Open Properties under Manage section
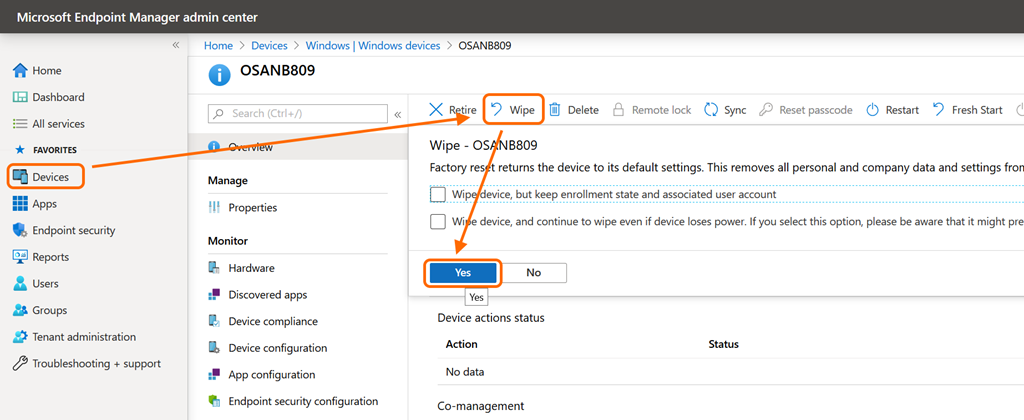The width and height of the screenshot is (1024, 420). pyautogui.click(x=252, y=208)
